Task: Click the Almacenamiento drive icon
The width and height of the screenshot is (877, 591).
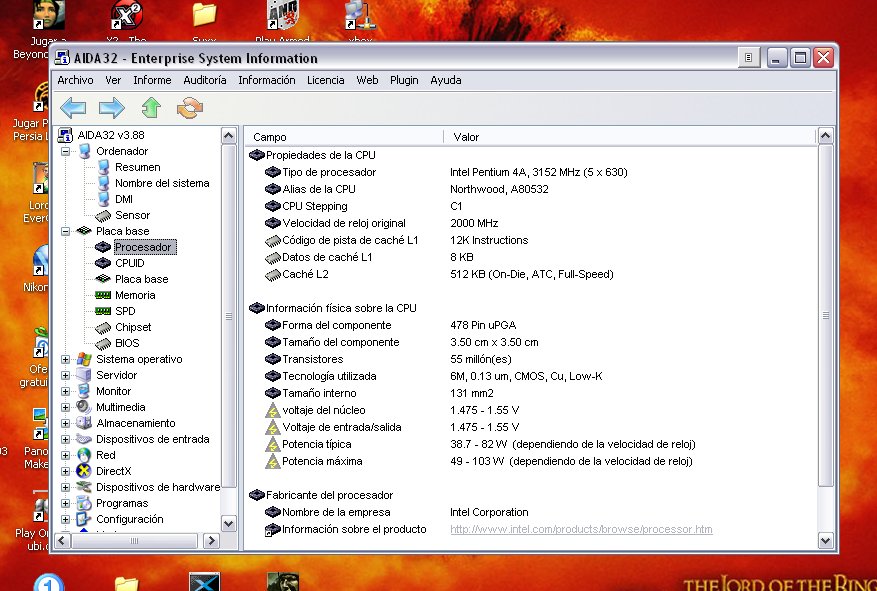Action: point(84,423)
